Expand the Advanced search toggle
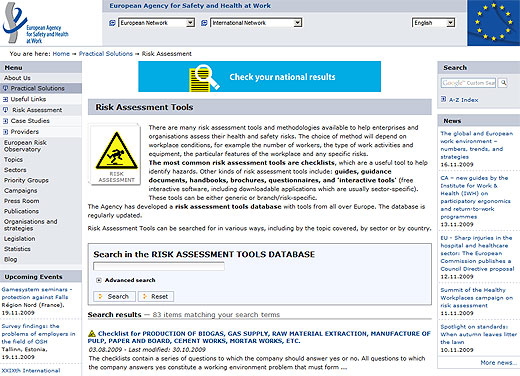 (x=99, y=280)
